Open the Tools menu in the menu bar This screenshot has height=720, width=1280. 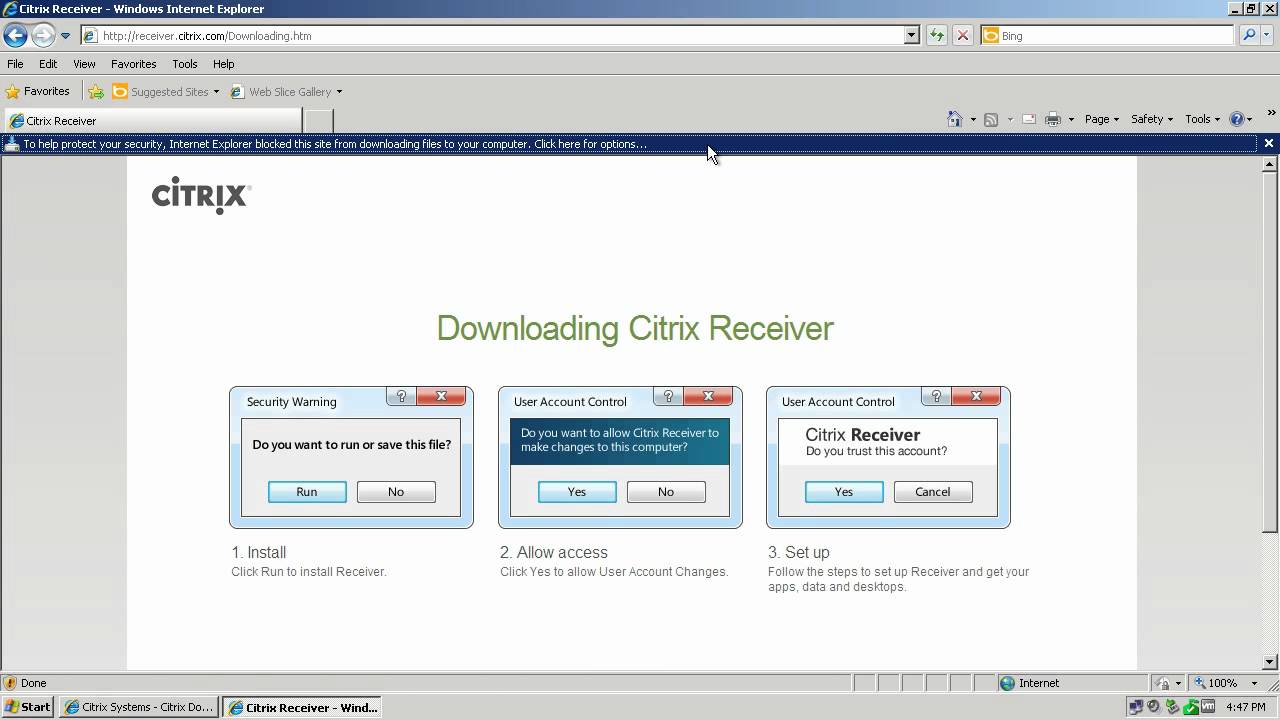pos(184,64)
